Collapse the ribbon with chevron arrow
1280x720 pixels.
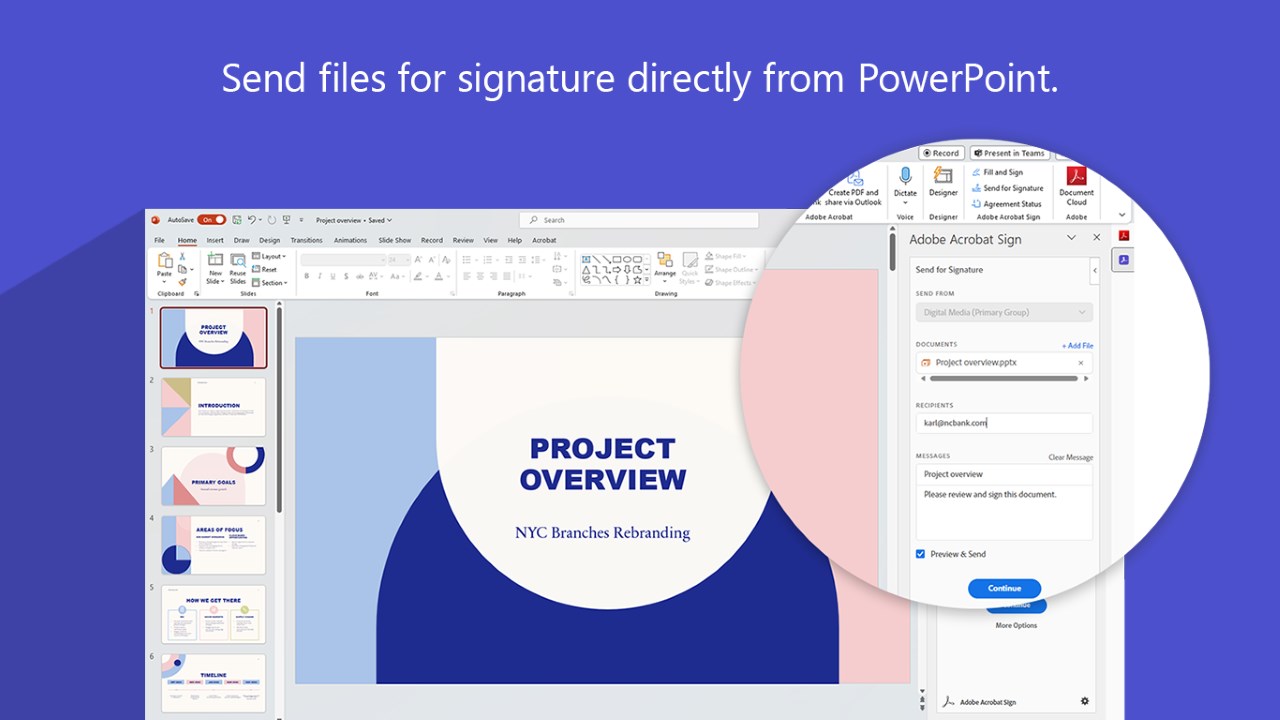coord(1122,214)
